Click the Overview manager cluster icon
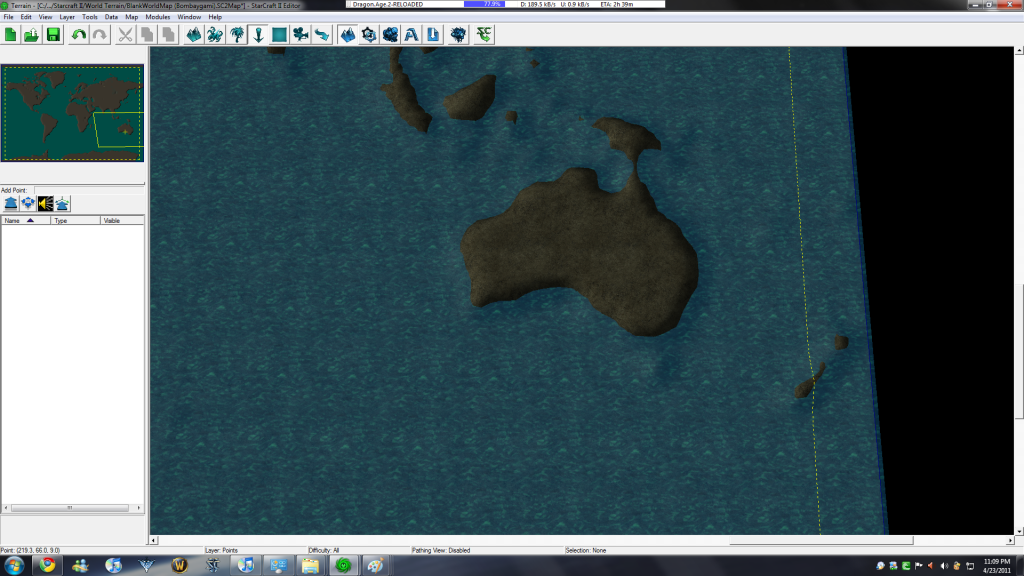1024x576 pixels. [458, 35]
